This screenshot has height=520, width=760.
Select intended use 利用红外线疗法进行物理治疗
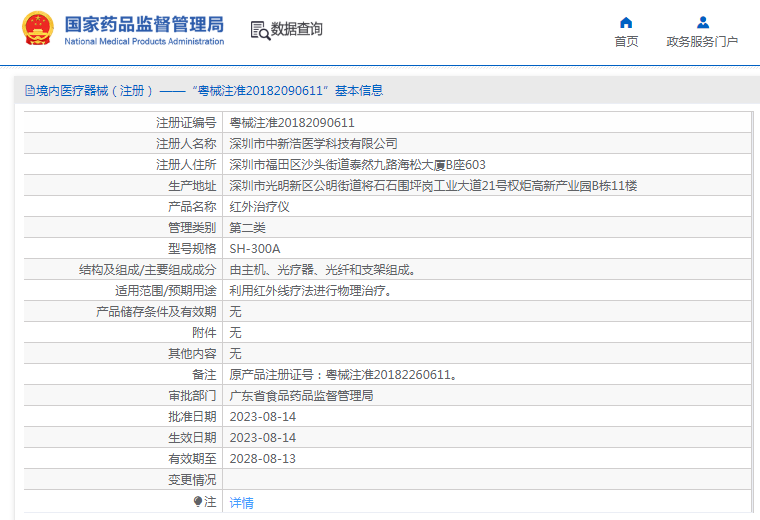pos(310,291)
